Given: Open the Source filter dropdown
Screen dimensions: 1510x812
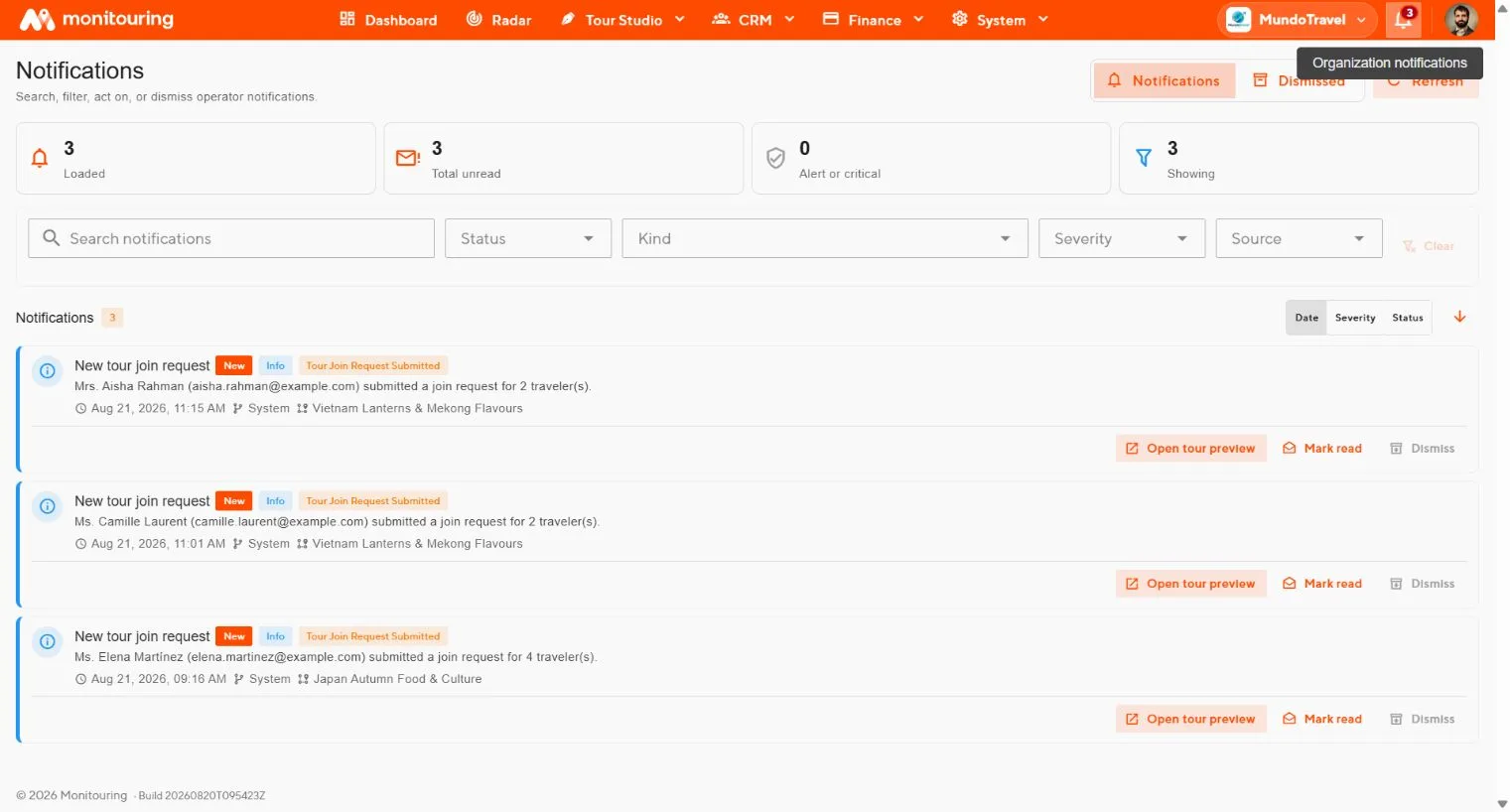Looking at the screenshot, I should [x=1299, y=238].
